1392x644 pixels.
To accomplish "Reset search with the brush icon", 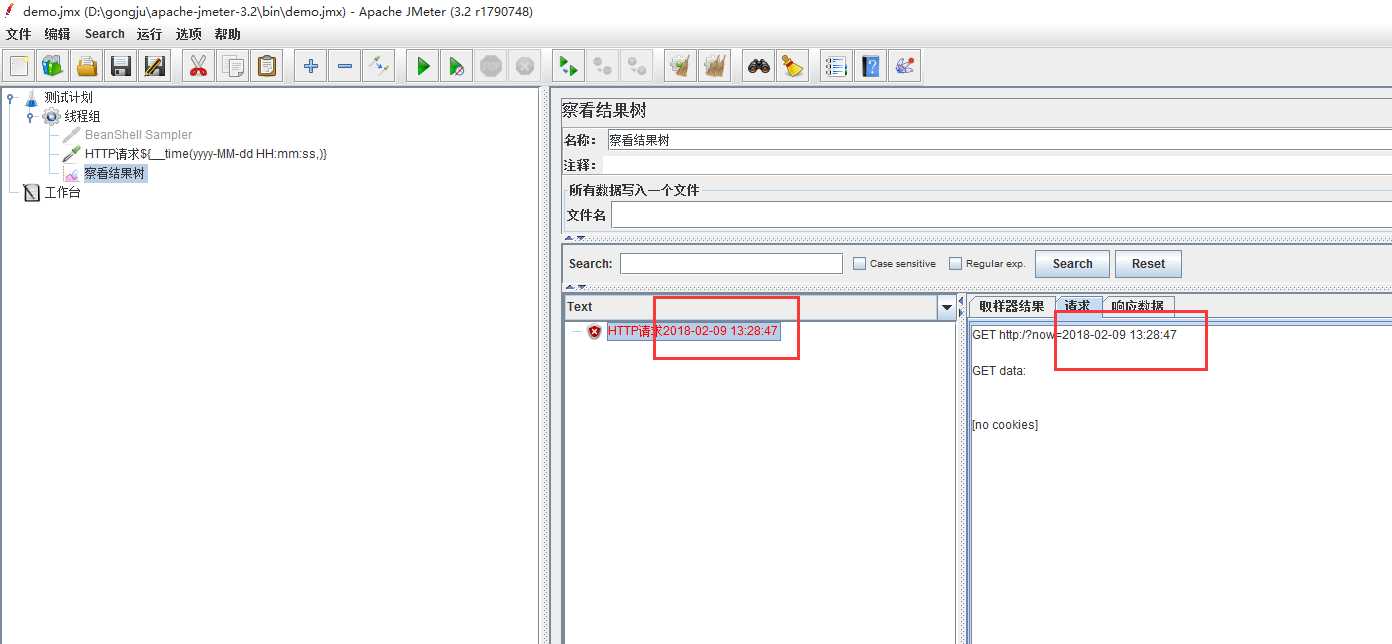I will (x=792, y=66).
